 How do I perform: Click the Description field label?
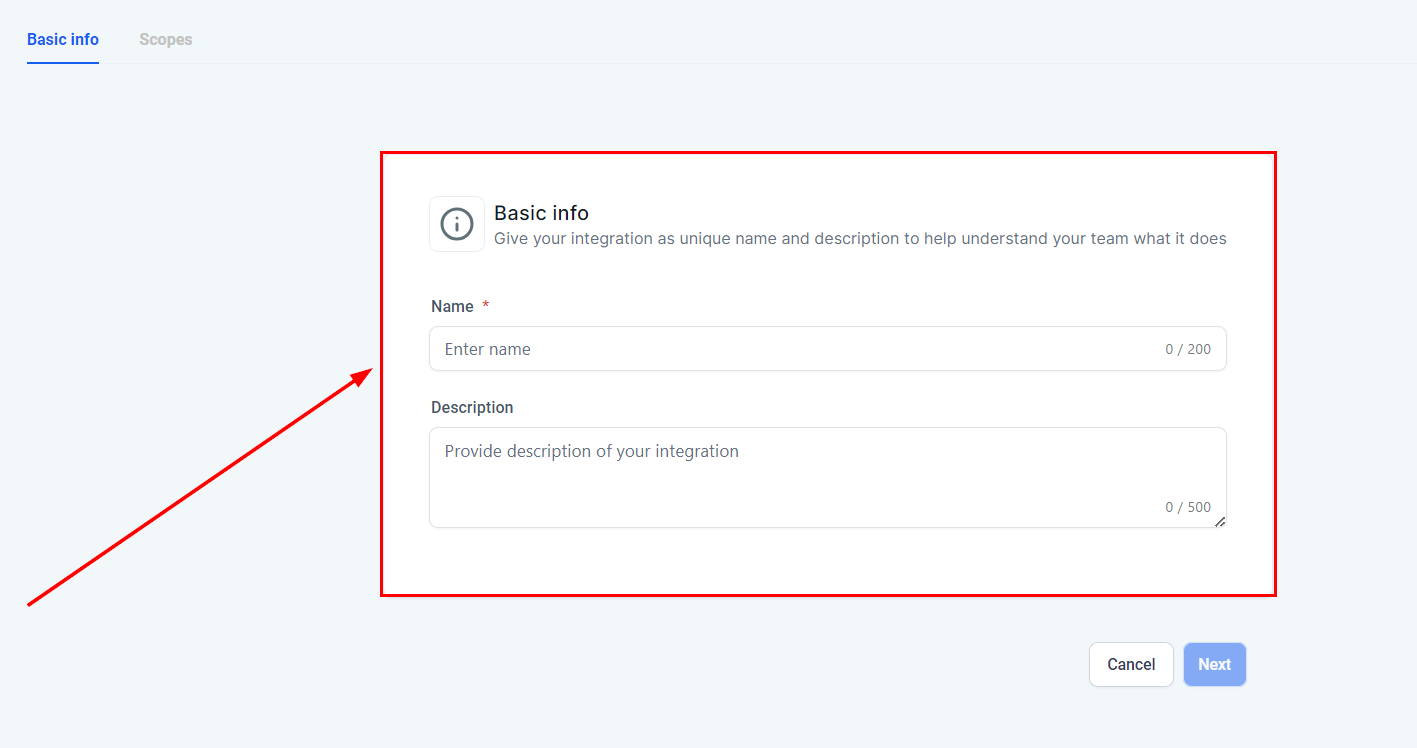tap(472, 408)
